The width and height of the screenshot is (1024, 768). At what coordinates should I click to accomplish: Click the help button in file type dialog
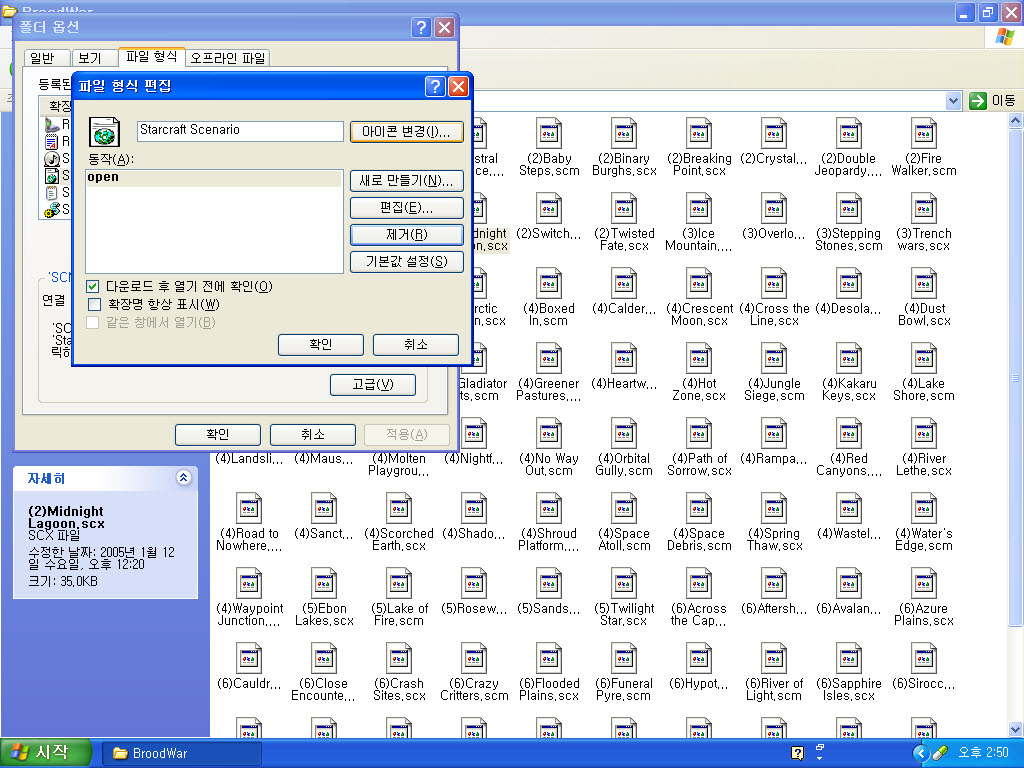click(435, 86)
